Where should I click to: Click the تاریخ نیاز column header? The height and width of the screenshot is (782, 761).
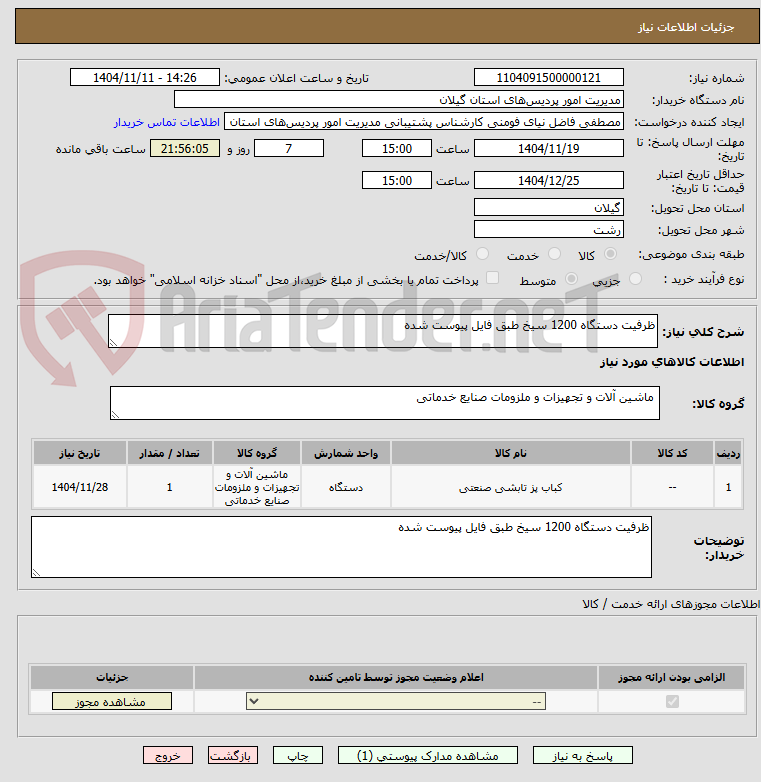[x=80, y=453]
